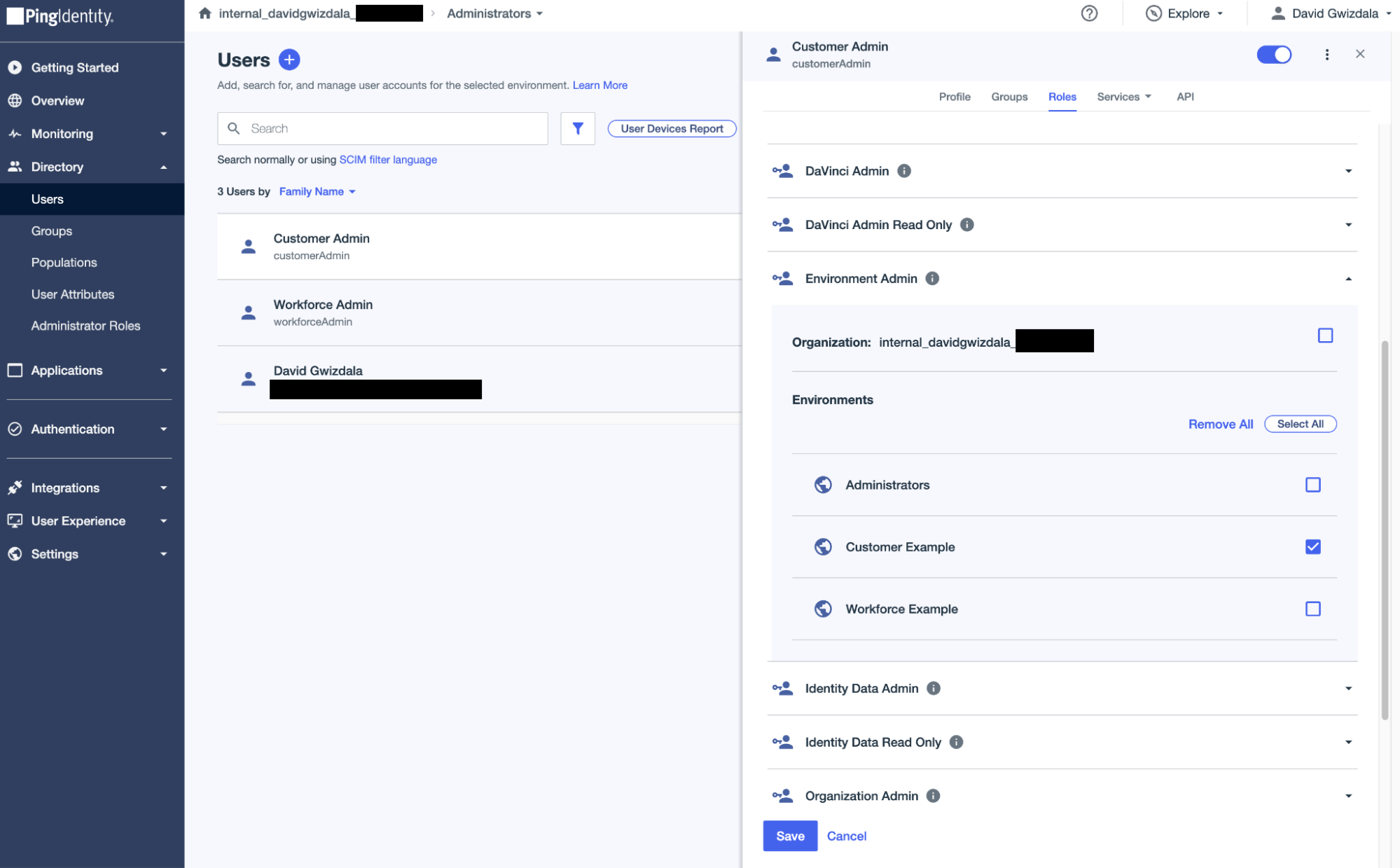
Task: Switch to the Profile tab
Action: tap(955, 96)
